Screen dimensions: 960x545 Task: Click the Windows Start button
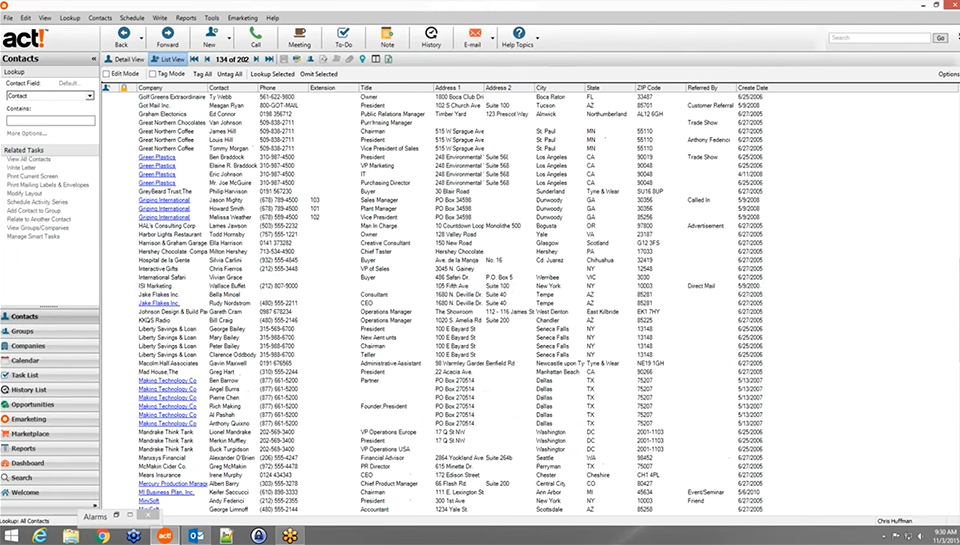tap(11, 536)
